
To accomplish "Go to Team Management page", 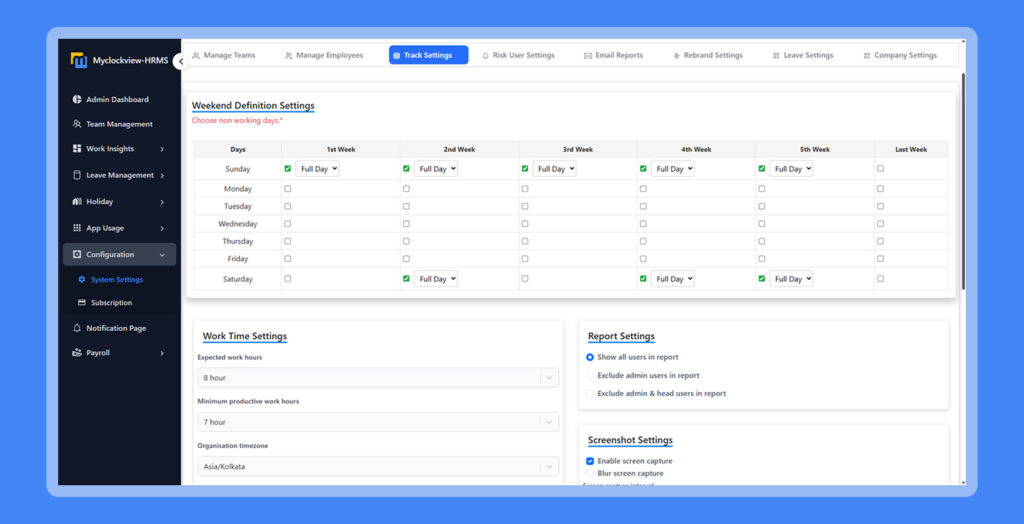I will (120, 124).
